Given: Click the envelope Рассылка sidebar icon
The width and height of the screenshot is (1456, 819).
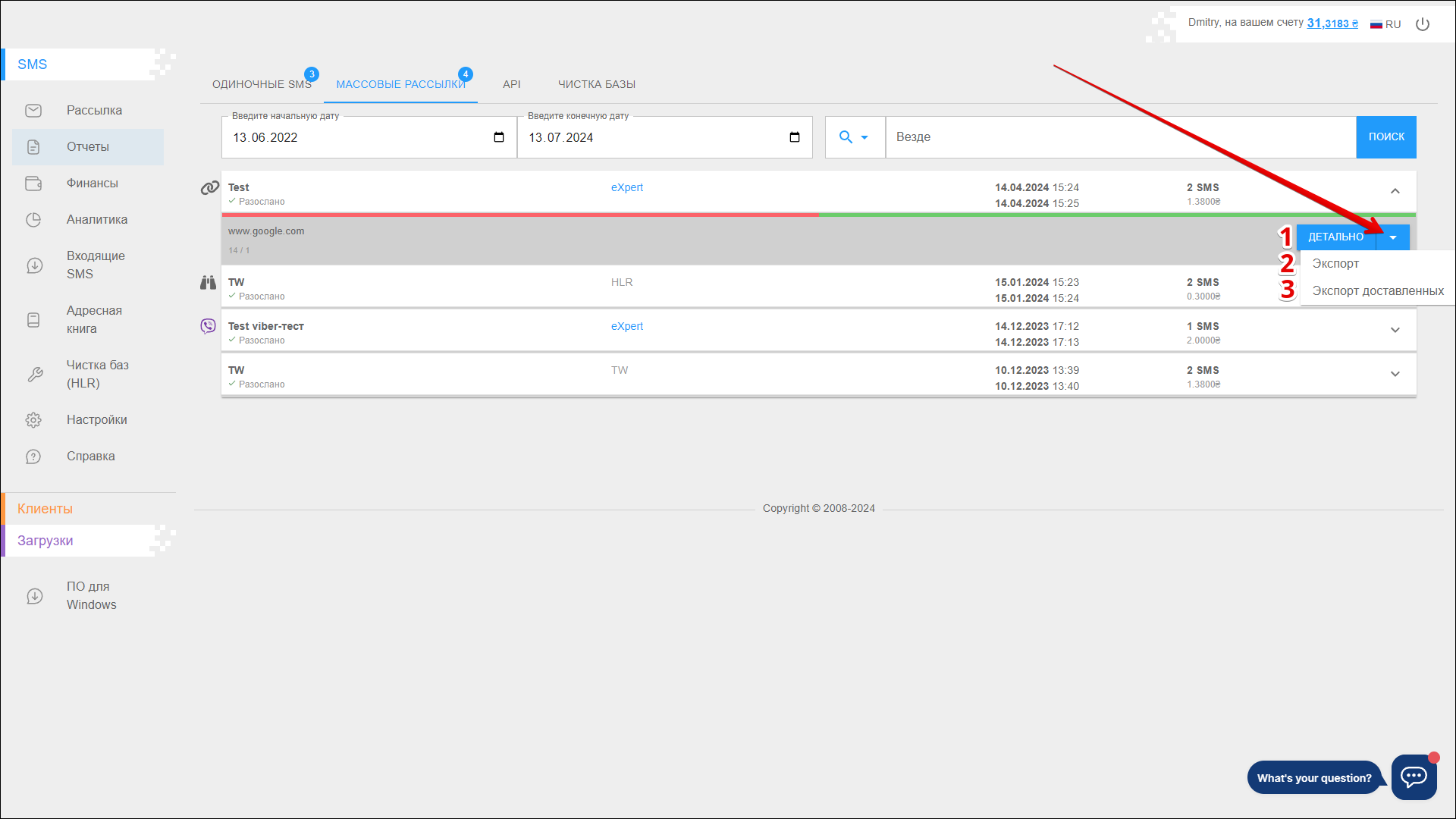Looking at the screenshot, I should 33,111.
